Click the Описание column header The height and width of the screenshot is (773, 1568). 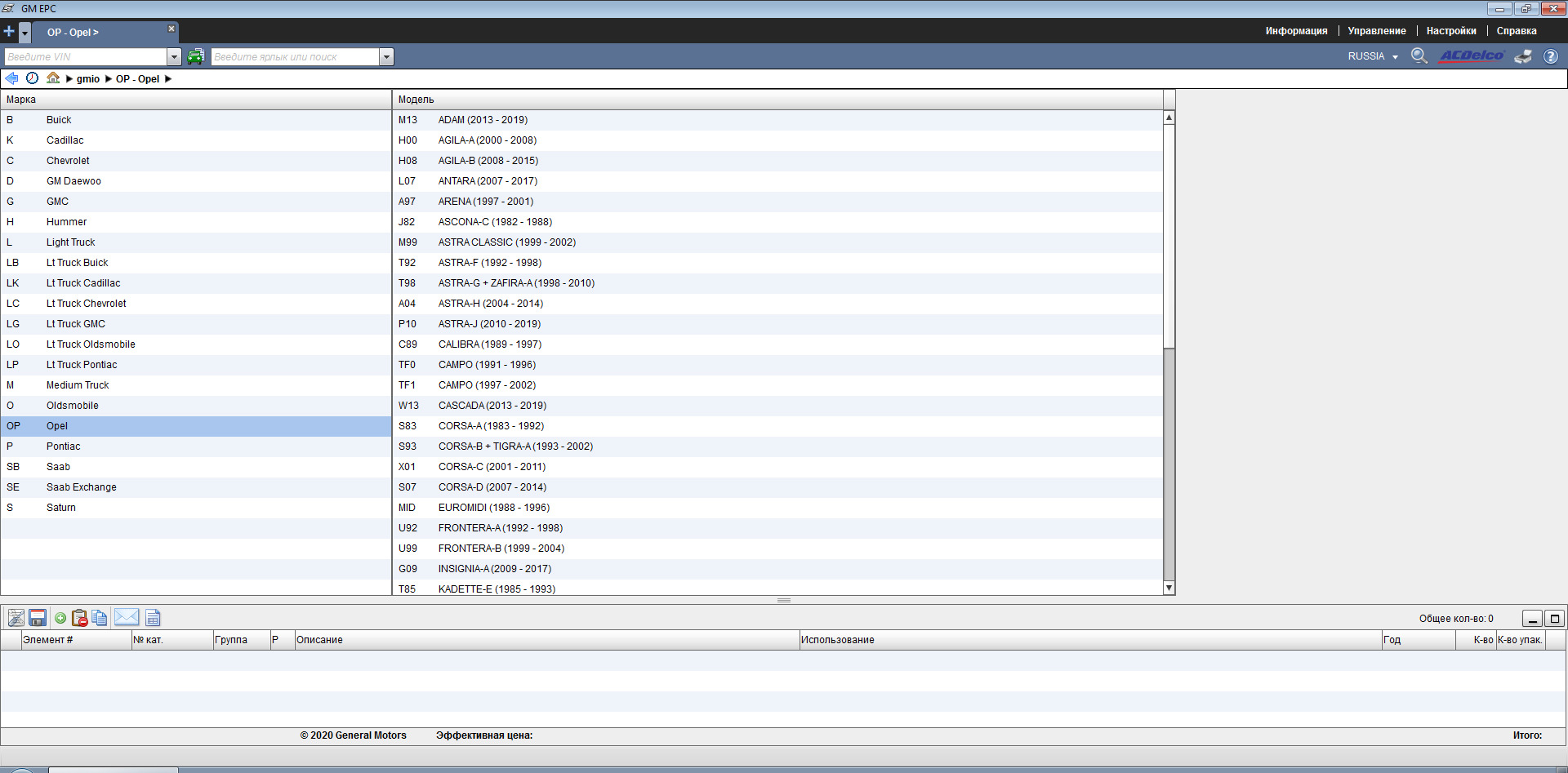pyautogui.click(x=546, y=640)
